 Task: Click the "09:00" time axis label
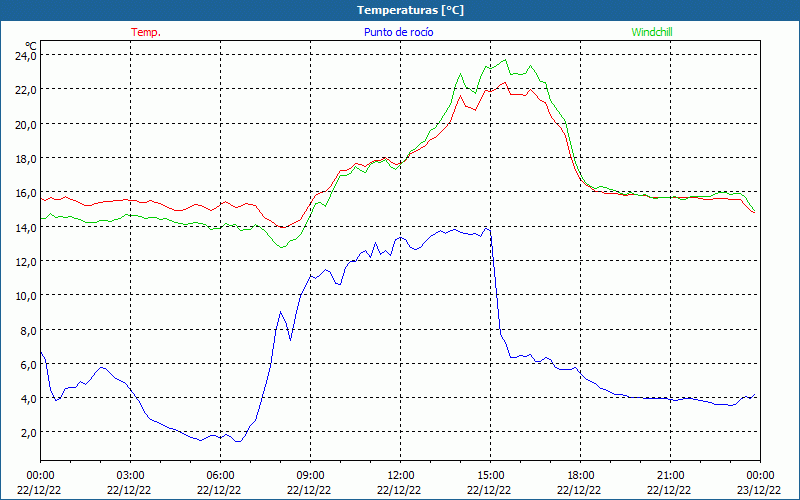[310, 476]
